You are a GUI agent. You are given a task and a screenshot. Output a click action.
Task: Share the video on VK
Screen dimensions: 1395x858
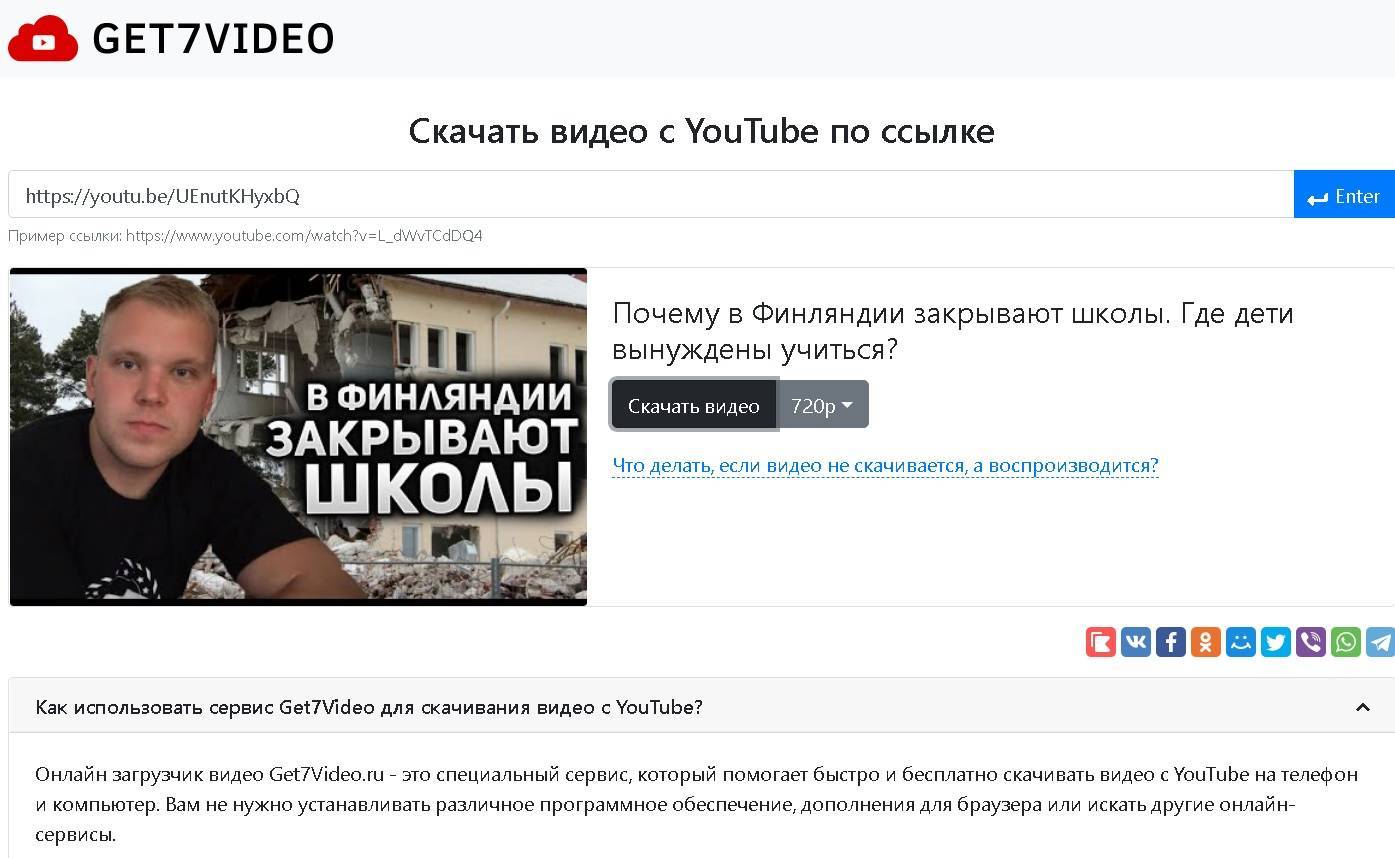pyautogui.click(x=1136, y=642)
